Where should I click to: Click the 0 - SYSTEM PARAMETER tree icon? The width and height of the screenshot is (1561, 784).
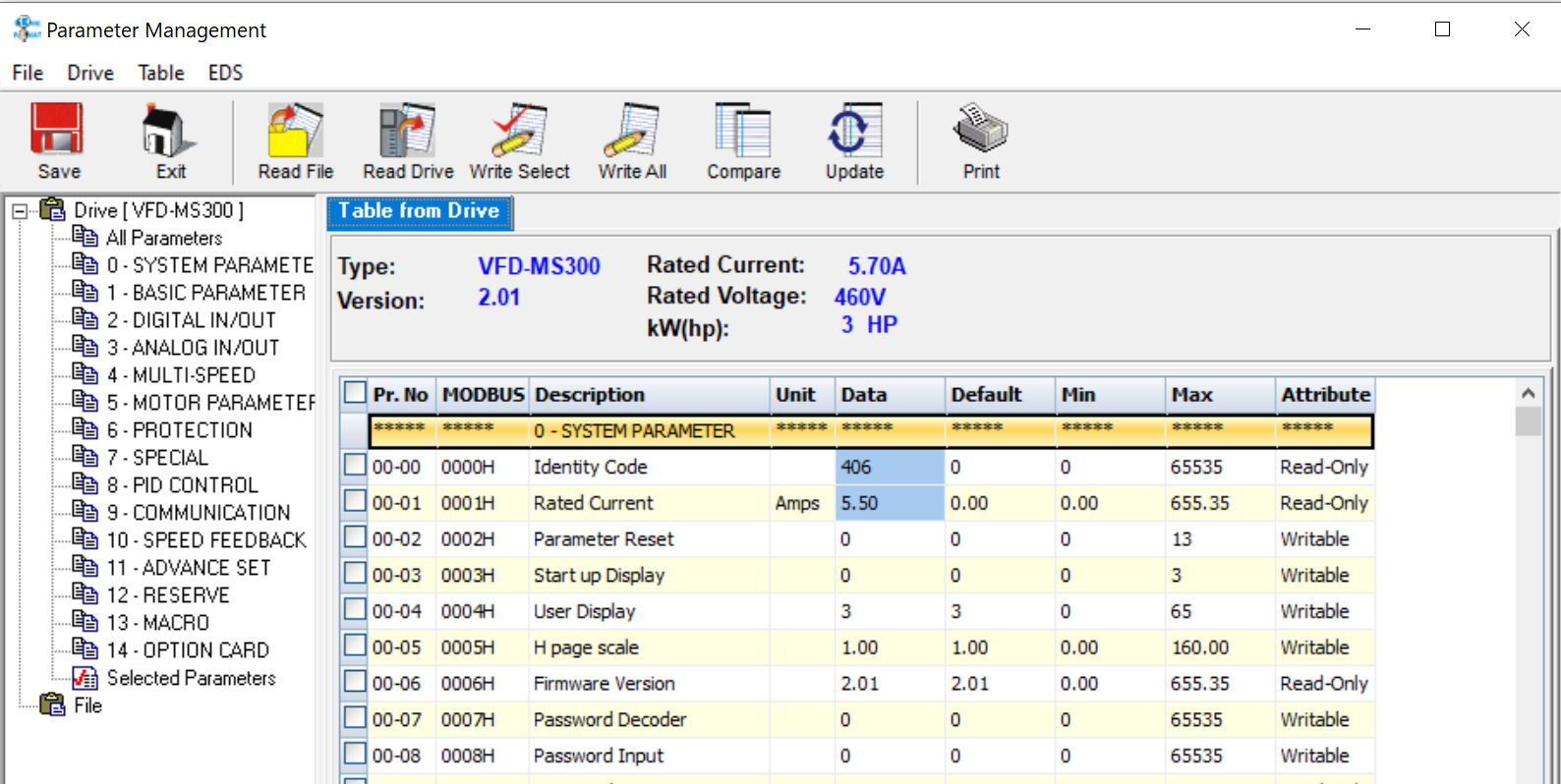click(86, 264)
